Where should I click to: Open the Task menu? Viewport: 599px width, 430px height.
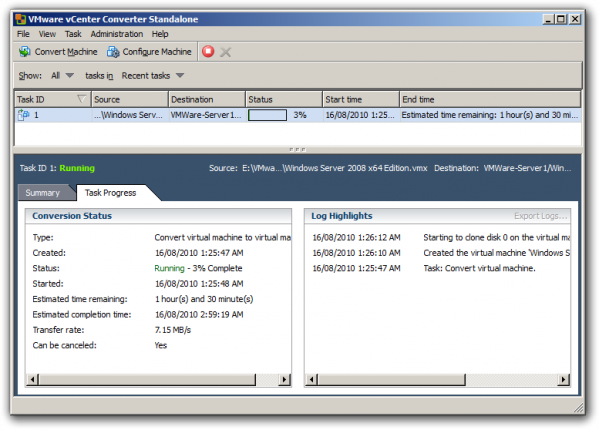click(73, 34)
